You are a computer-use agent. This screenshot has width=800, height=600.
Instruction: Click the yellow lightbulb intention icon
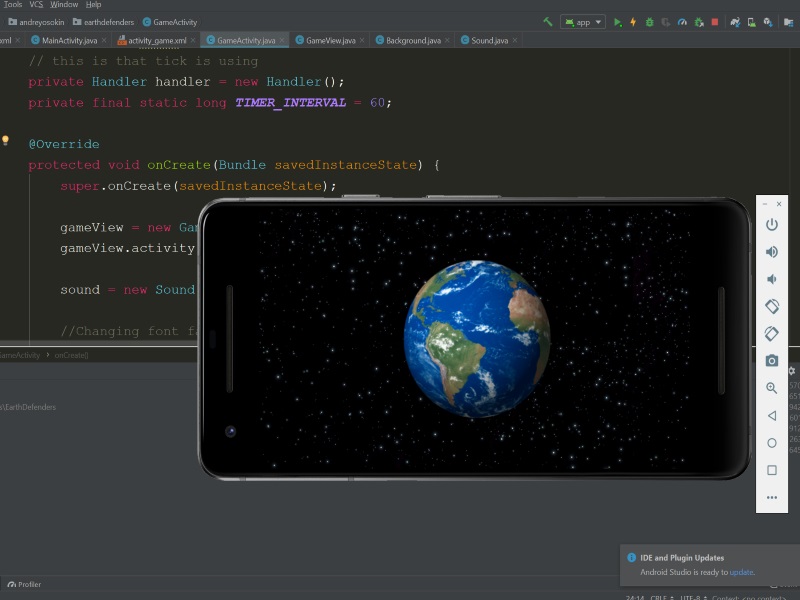[5, 141]
